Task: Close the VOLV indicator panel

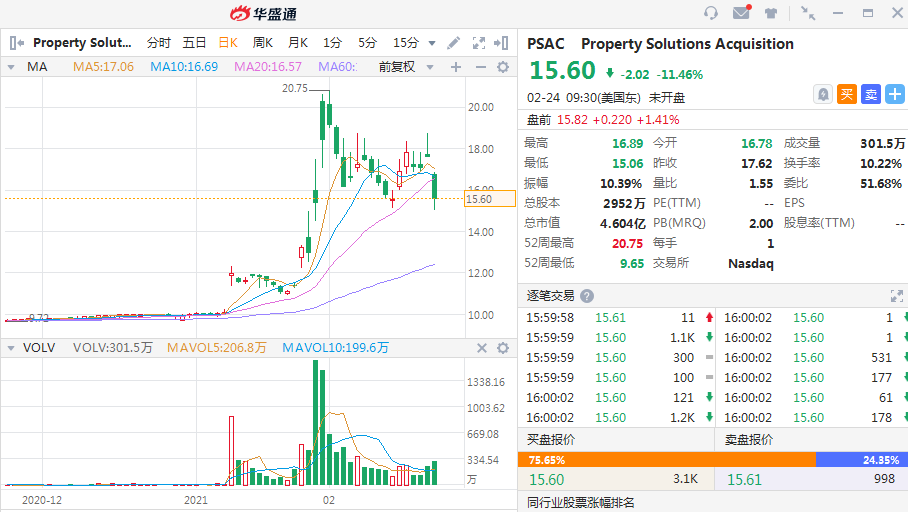Action: click(x=481, y=348)
